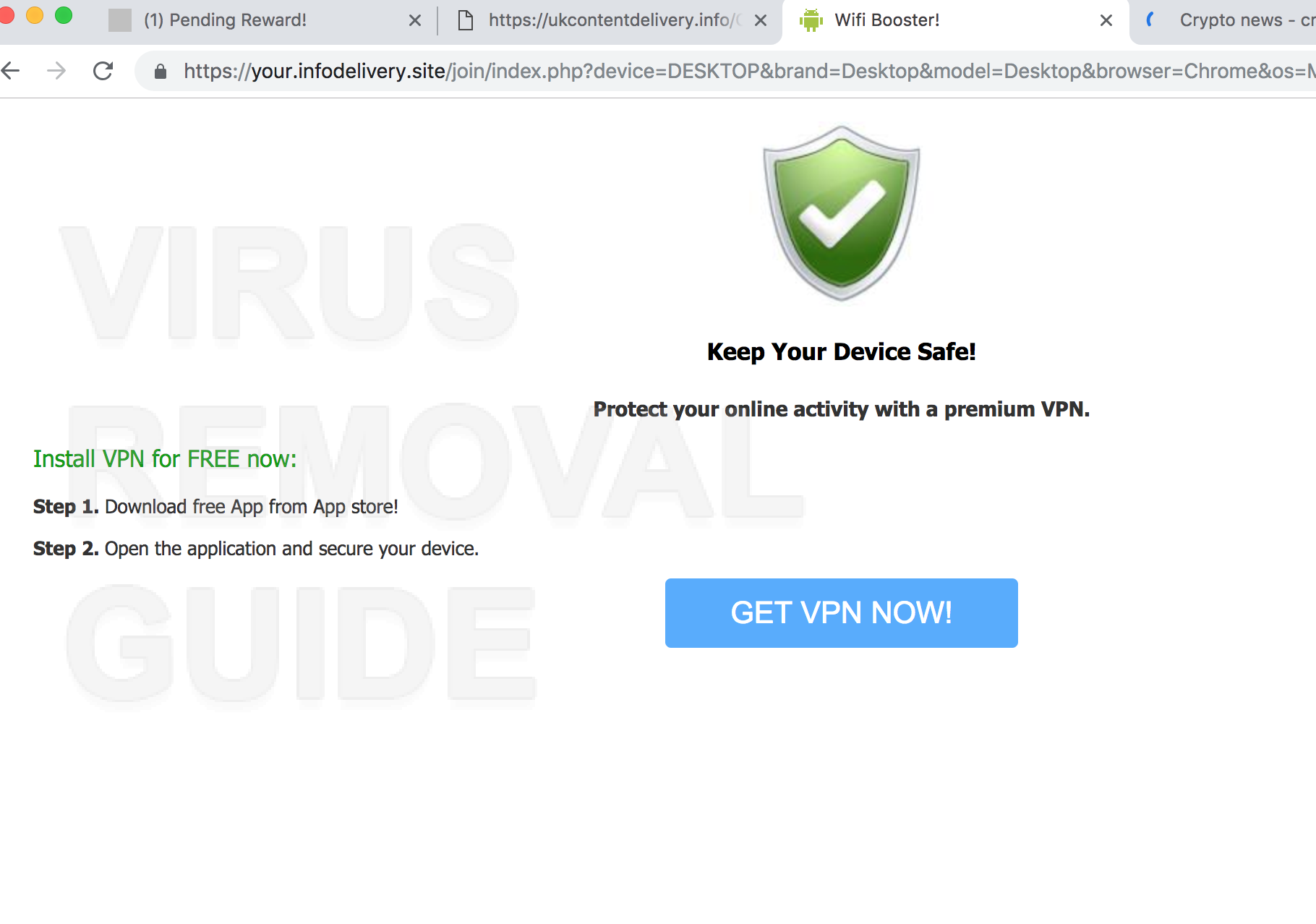Reload the current page

pos(103,71)
